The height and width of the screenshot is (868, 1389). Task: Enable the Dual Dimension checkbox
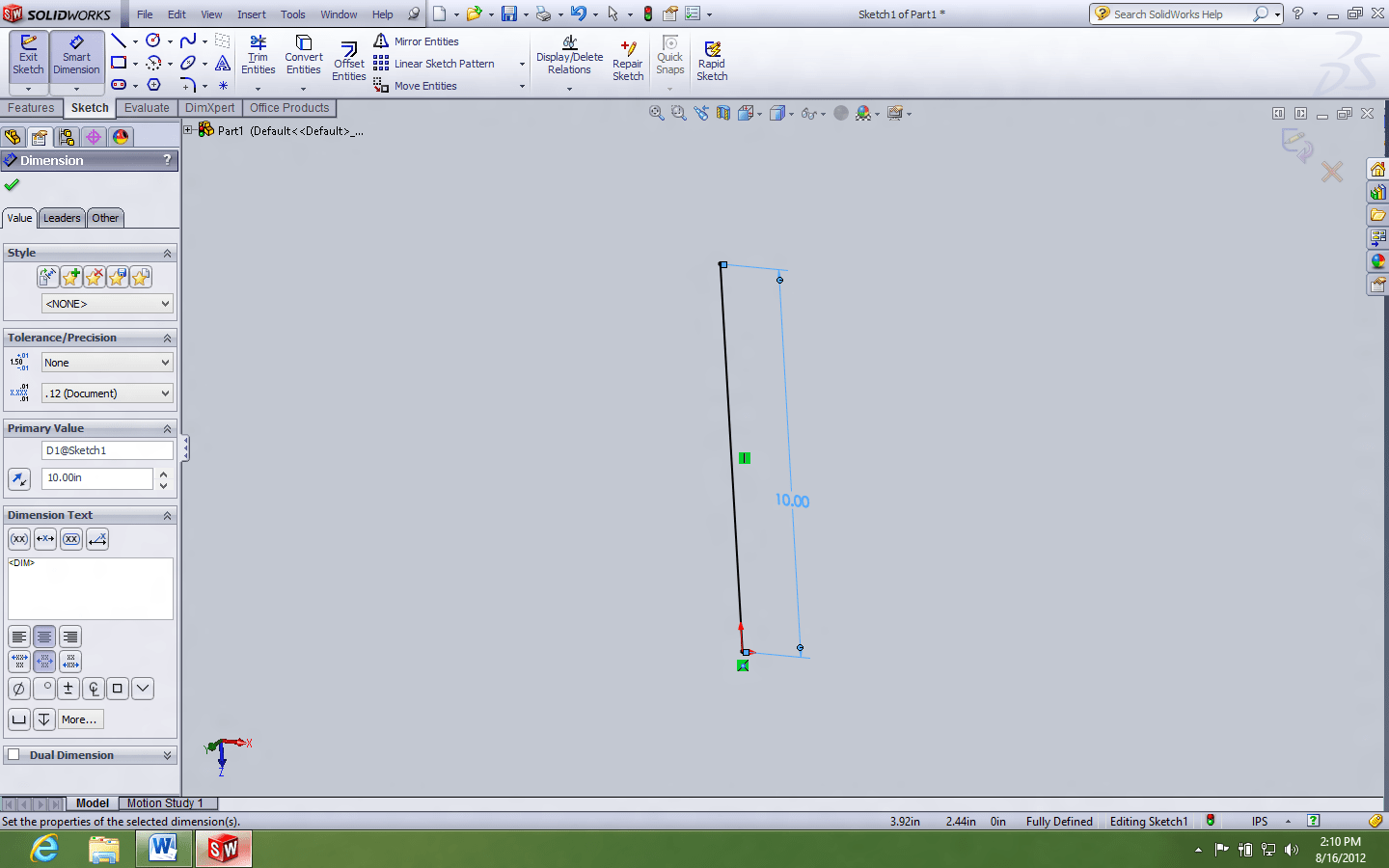coord(14,755)
